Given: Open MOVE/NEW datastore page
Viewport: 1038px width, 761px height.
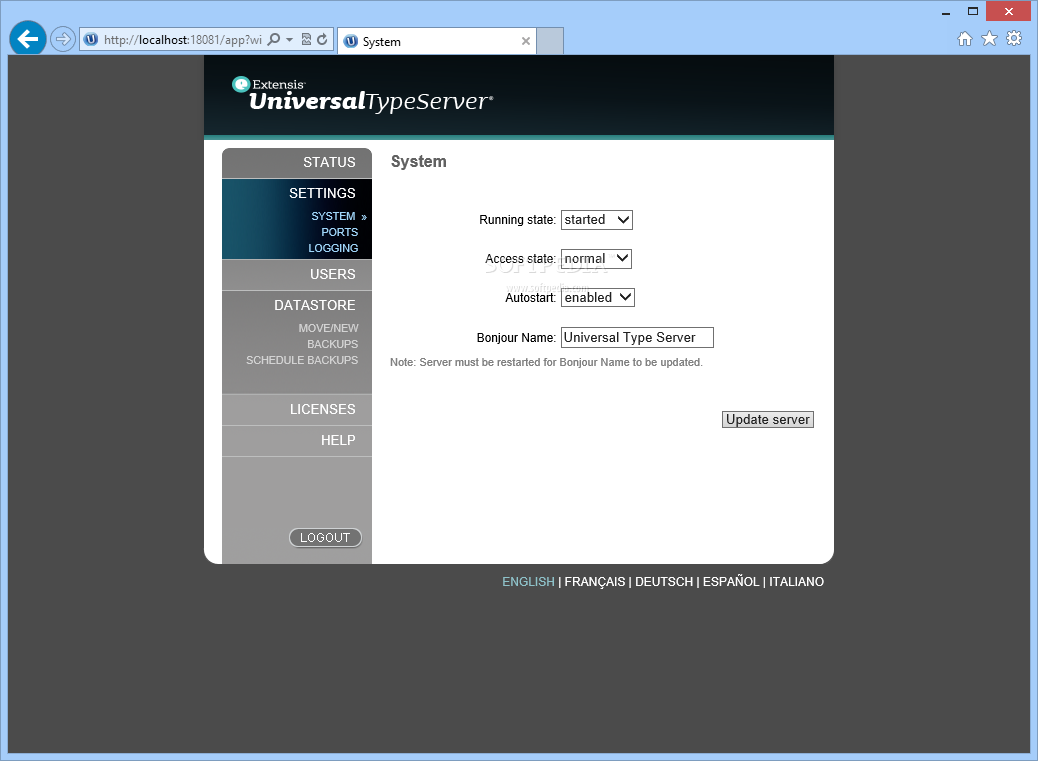Looking at the screenshot, I should [328, 328].
